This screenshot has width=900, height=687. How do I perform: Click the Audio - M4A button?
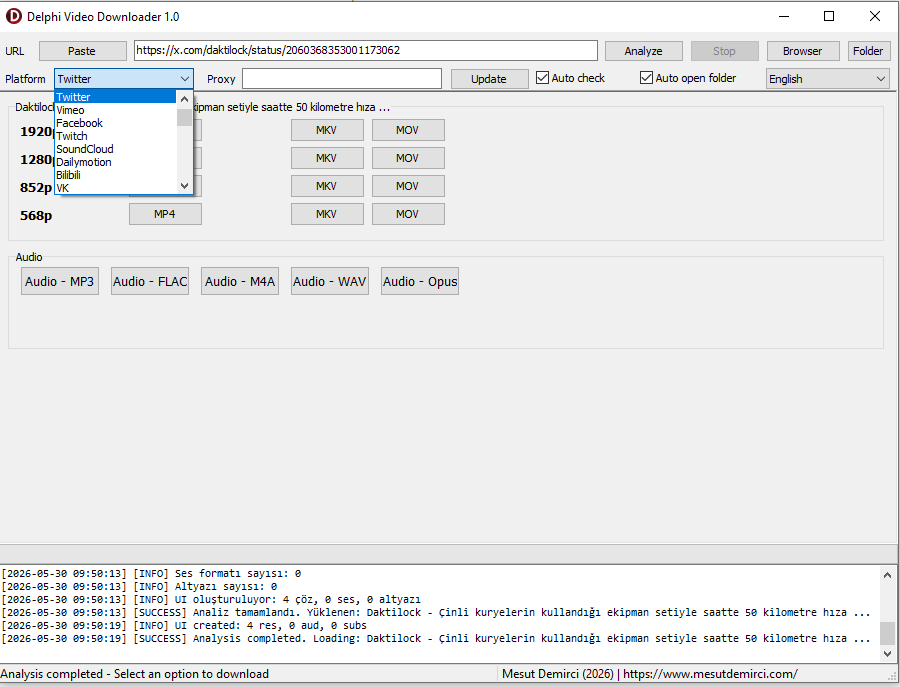pos(240,281)
